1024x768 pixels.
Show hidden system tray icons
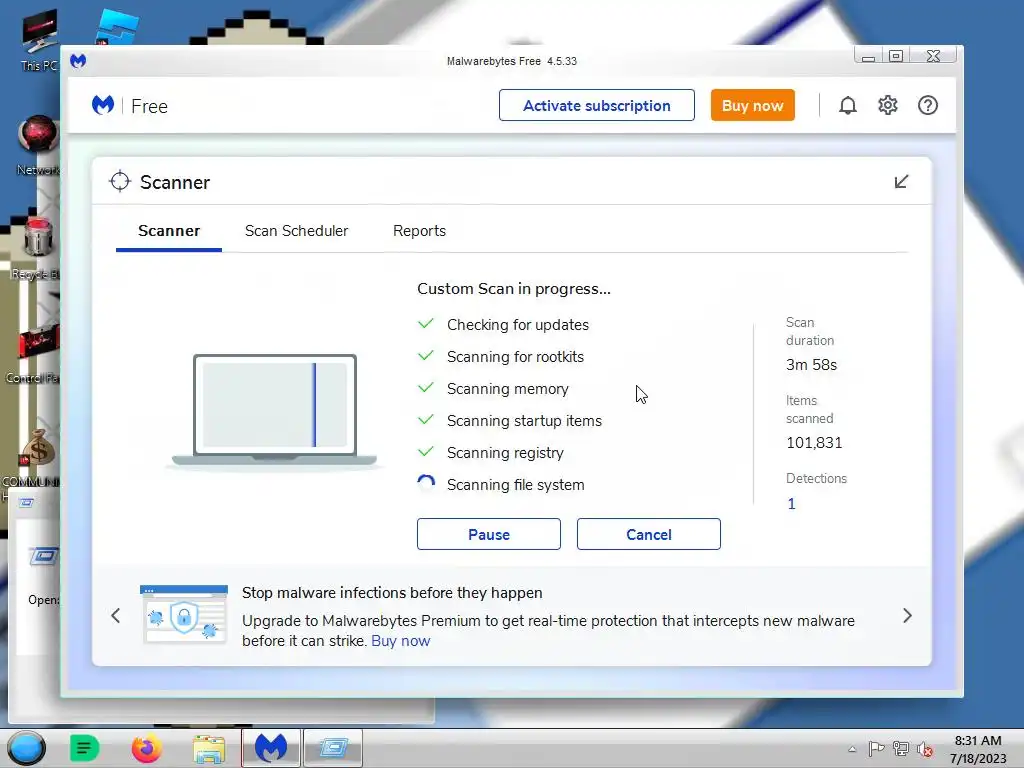(x=852, y=749)
